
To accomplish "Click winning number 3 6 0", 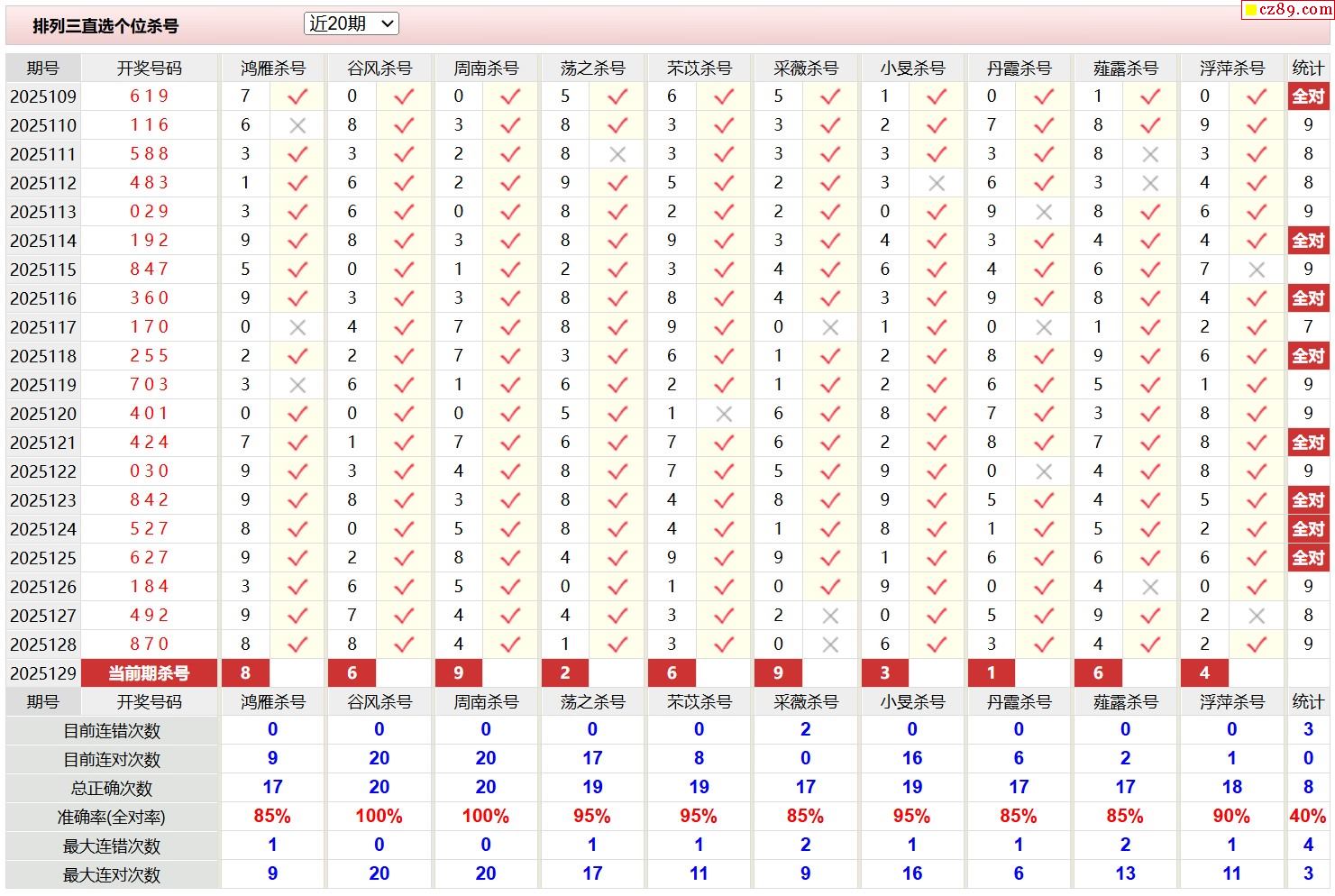I will tap(150, 298).
